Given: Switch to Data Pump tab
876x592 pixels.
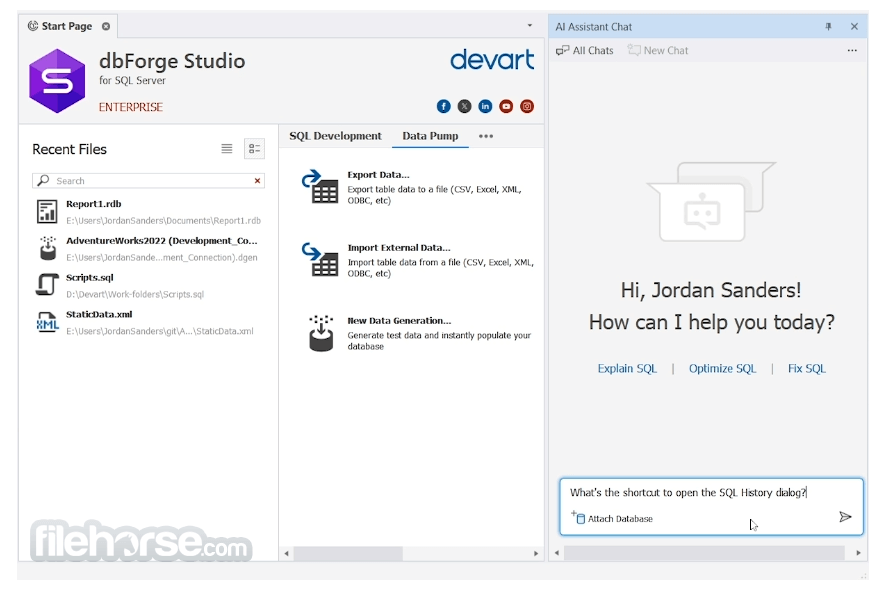Looking at the screenshot, I should (430, 136).
